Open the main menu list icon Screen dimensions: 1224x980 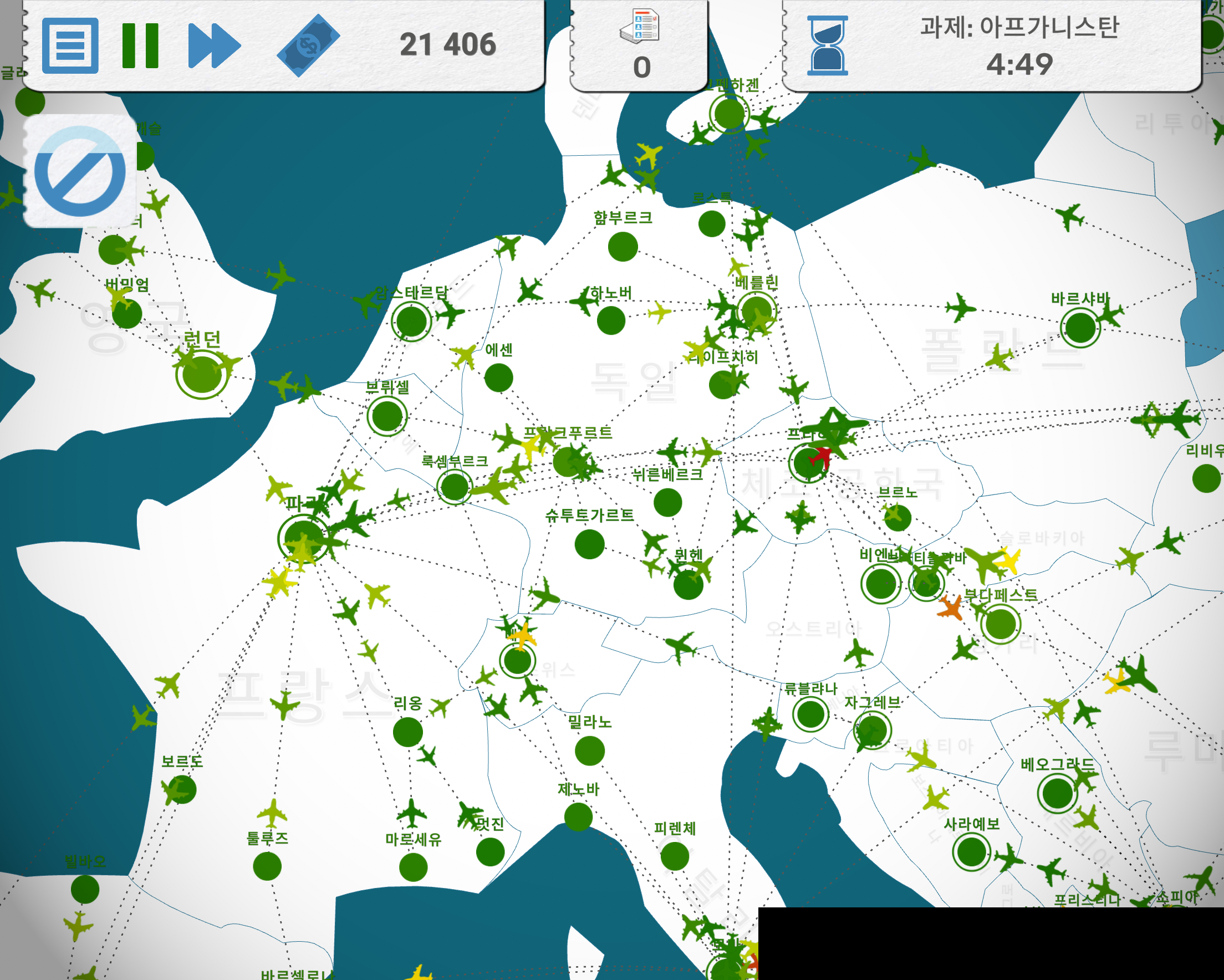(70, 45)
